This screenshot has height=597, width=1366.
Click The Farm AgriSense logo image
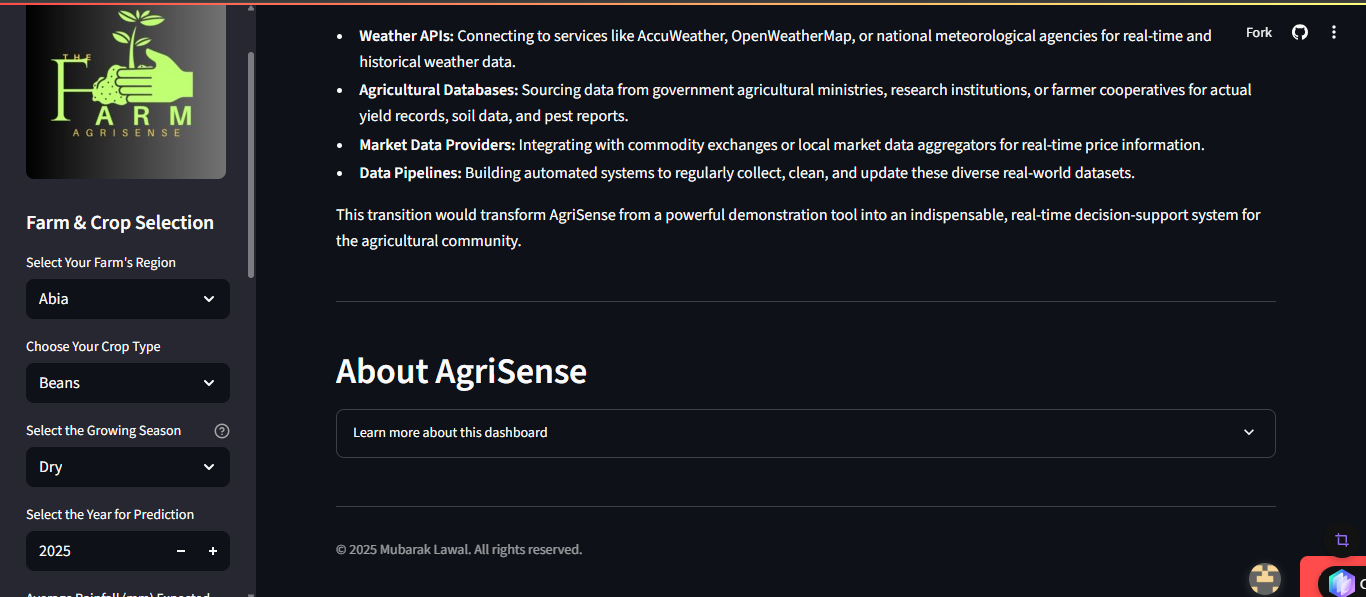tap(126, 92)
